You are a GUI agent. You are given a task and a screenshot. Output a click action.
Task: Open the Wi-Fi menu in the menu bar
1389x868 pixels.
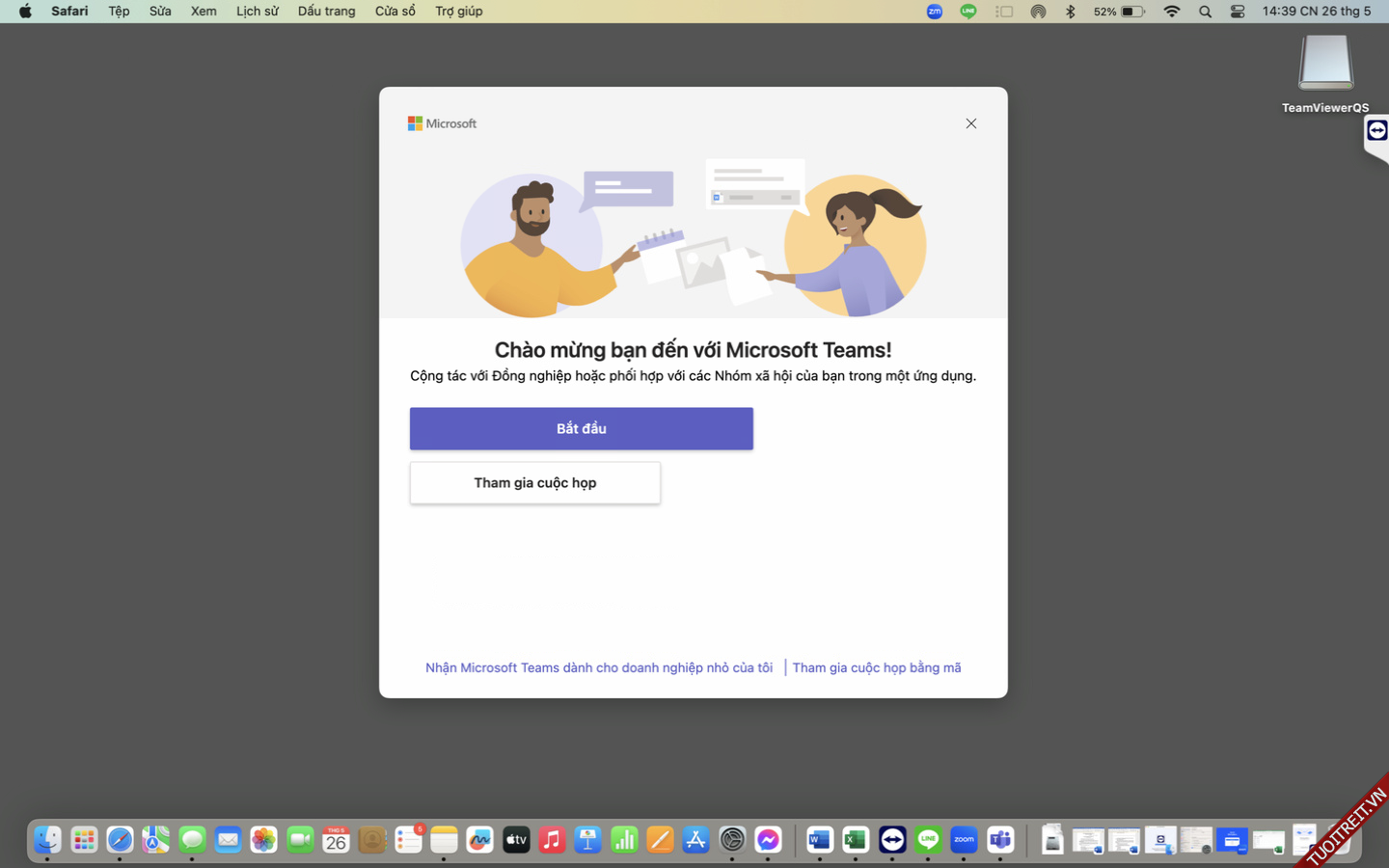1172,12
